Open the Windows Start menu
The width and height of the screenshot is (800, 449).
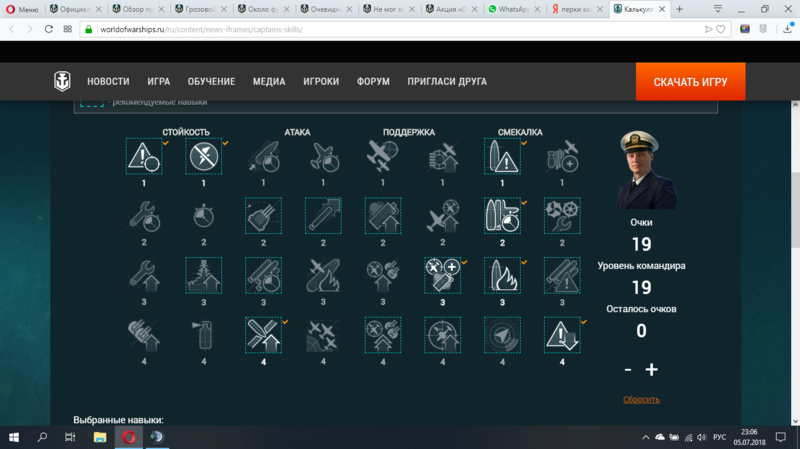point(14,437)
